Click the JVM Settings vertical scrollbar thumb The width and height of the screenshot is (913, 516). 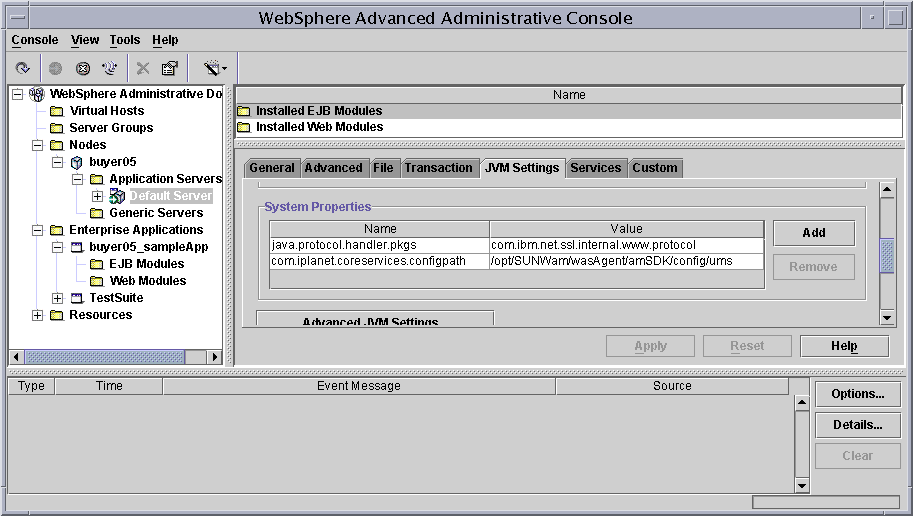pyautogui.click(x=887, y=256)
